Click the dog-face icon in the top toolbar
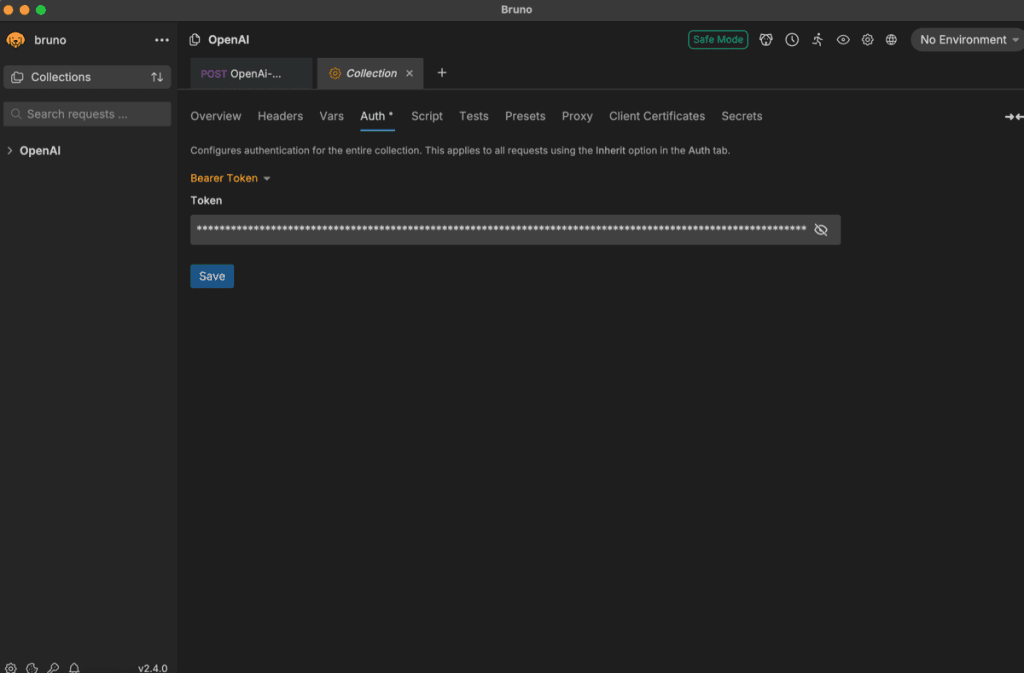1024x673 pixels. (766, 40)
